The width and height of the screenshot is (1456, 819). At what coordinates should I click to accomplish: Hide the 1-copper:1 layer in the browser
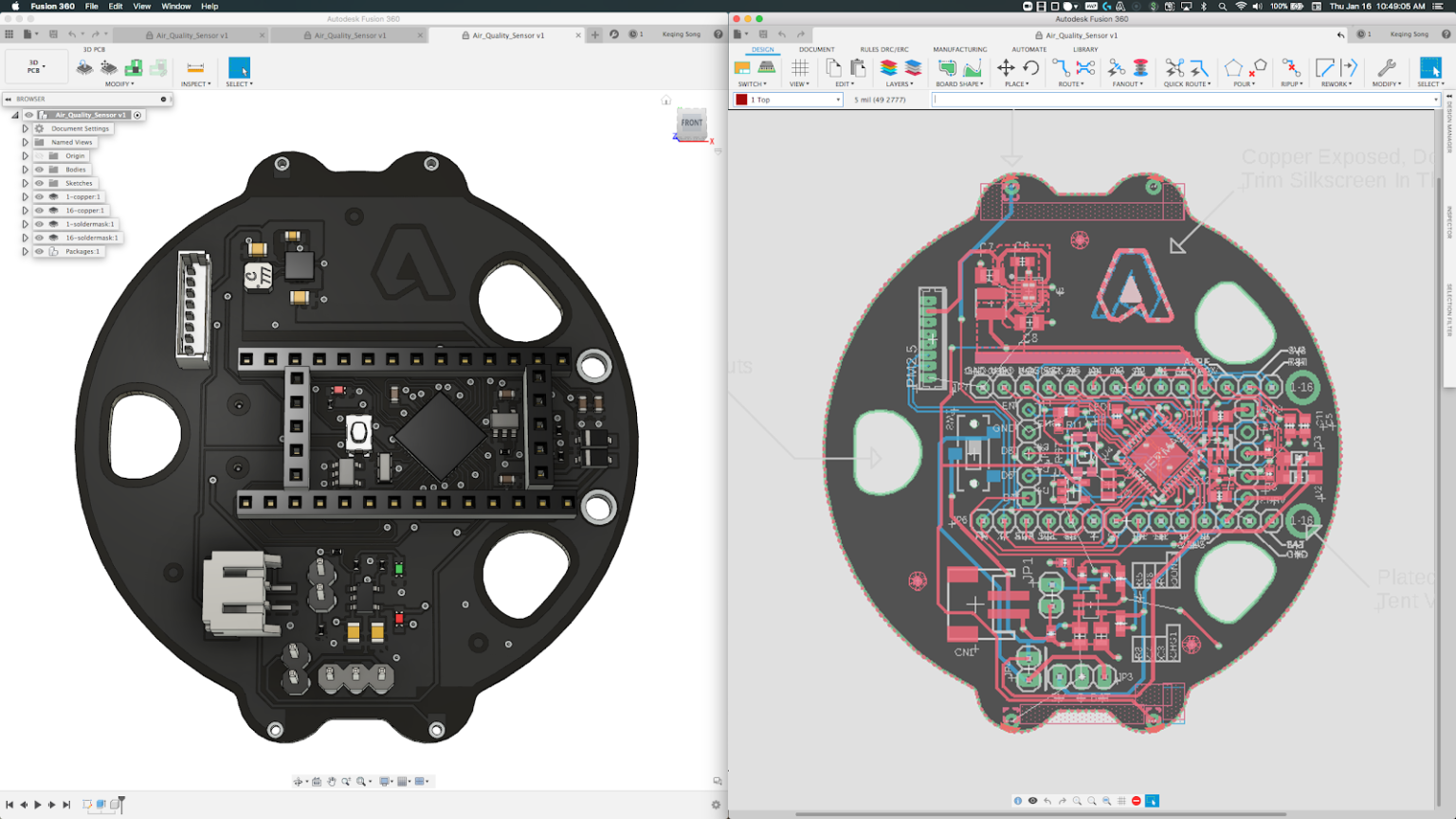[x=40, y=196]
